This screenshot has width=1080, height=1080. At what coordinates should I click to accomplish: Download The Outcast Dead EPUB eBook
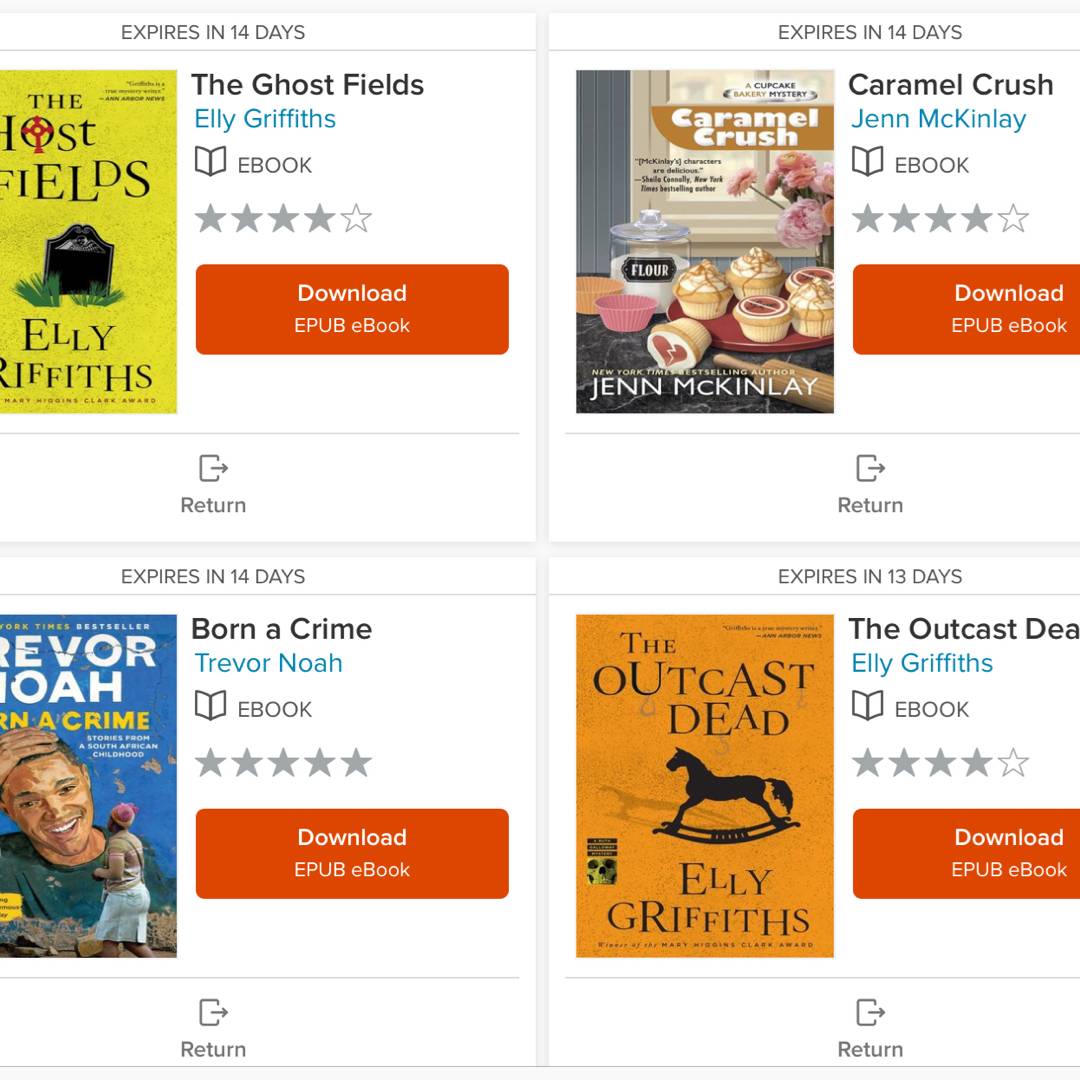tap(966, 853)
